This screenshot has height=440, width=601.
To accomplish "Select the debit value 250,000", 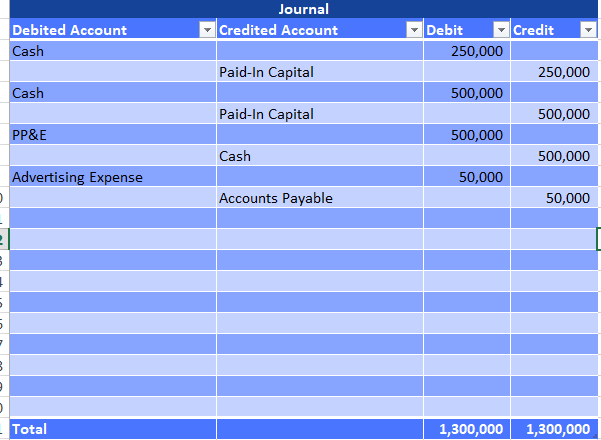I will click(x=466, y=51).
